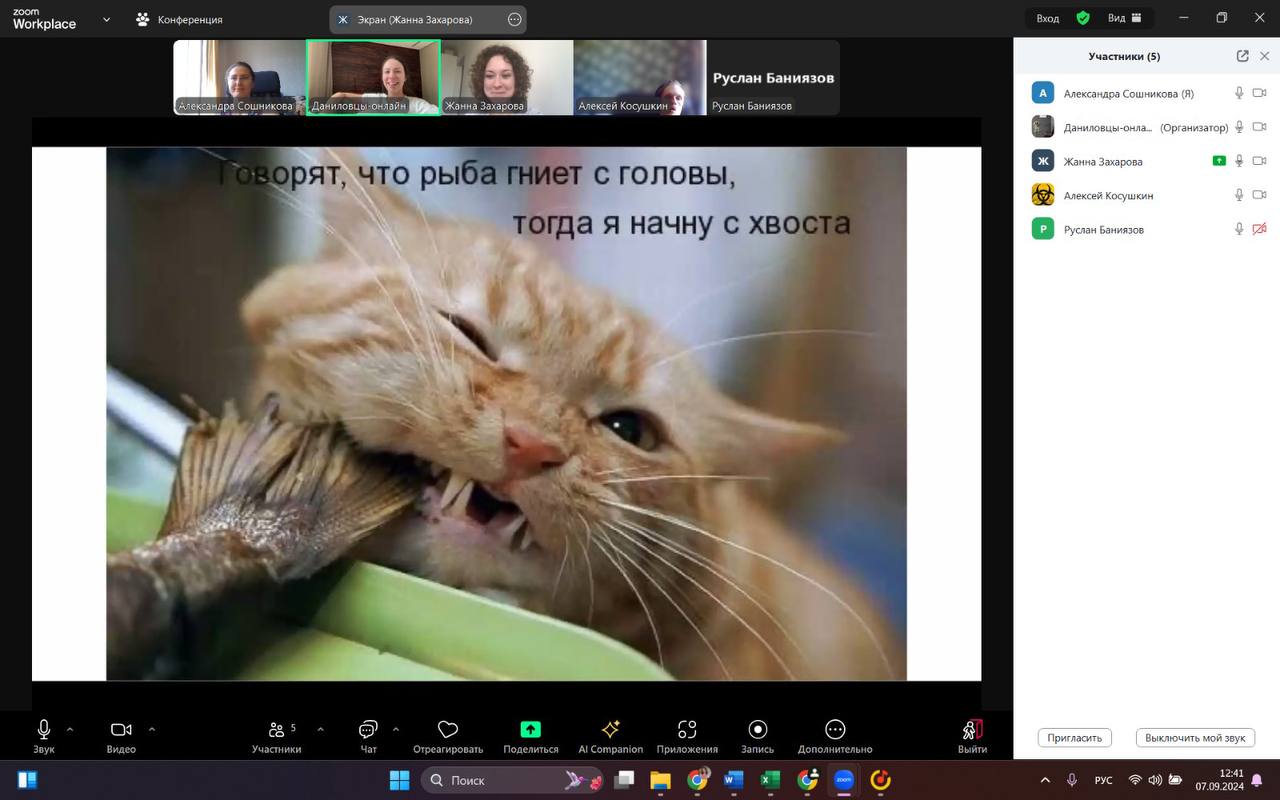Click blue 'A' avatar of Александра Сошникова

(1043, 93)
